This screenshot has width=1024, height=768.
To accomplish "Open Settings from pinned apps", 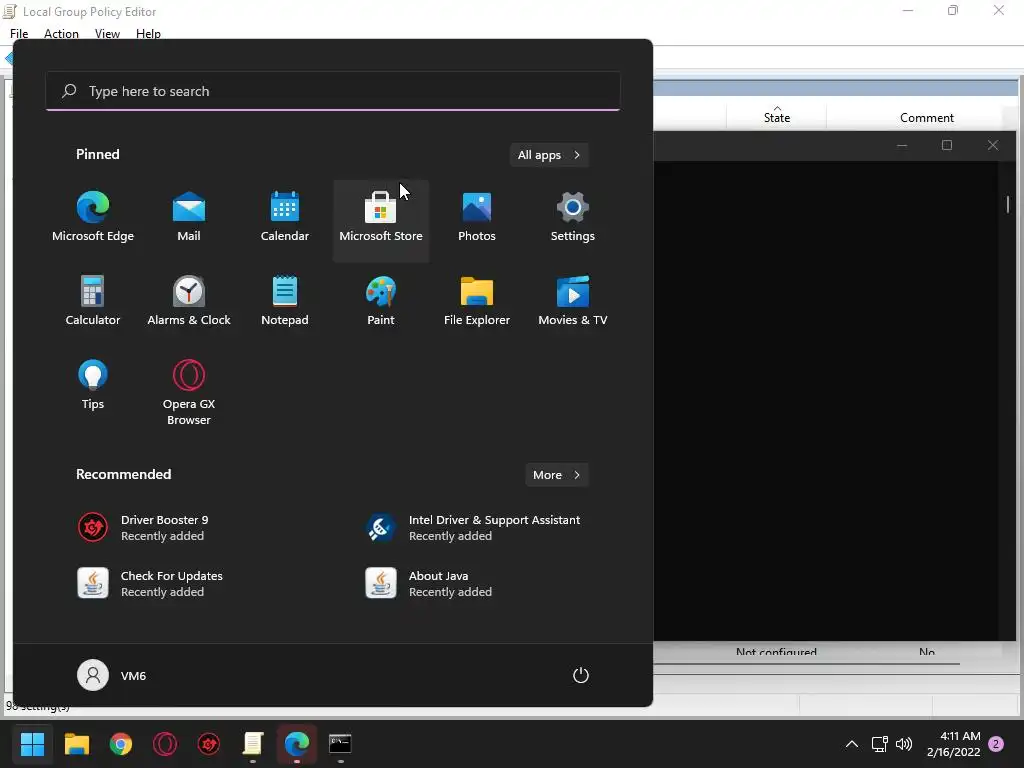I will pyautogui.click(x=573, y=217).
